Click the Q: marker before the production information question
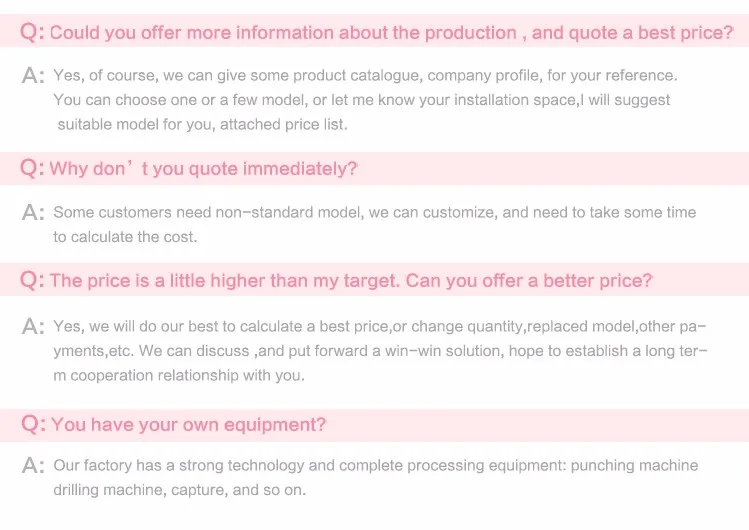749x530 pixels. tap(32, 33)
